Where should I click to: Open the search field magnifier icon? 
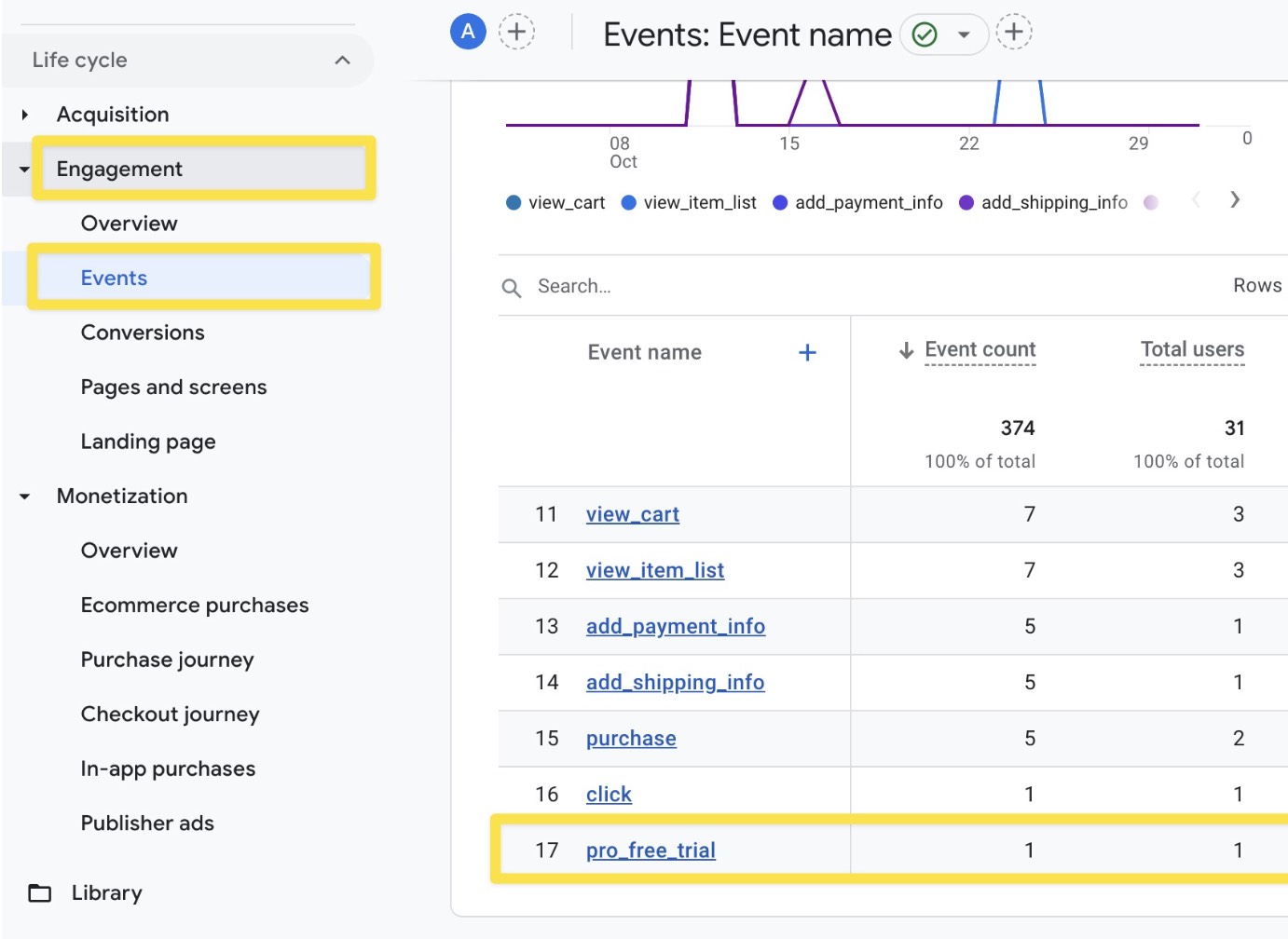click(512, 287)
